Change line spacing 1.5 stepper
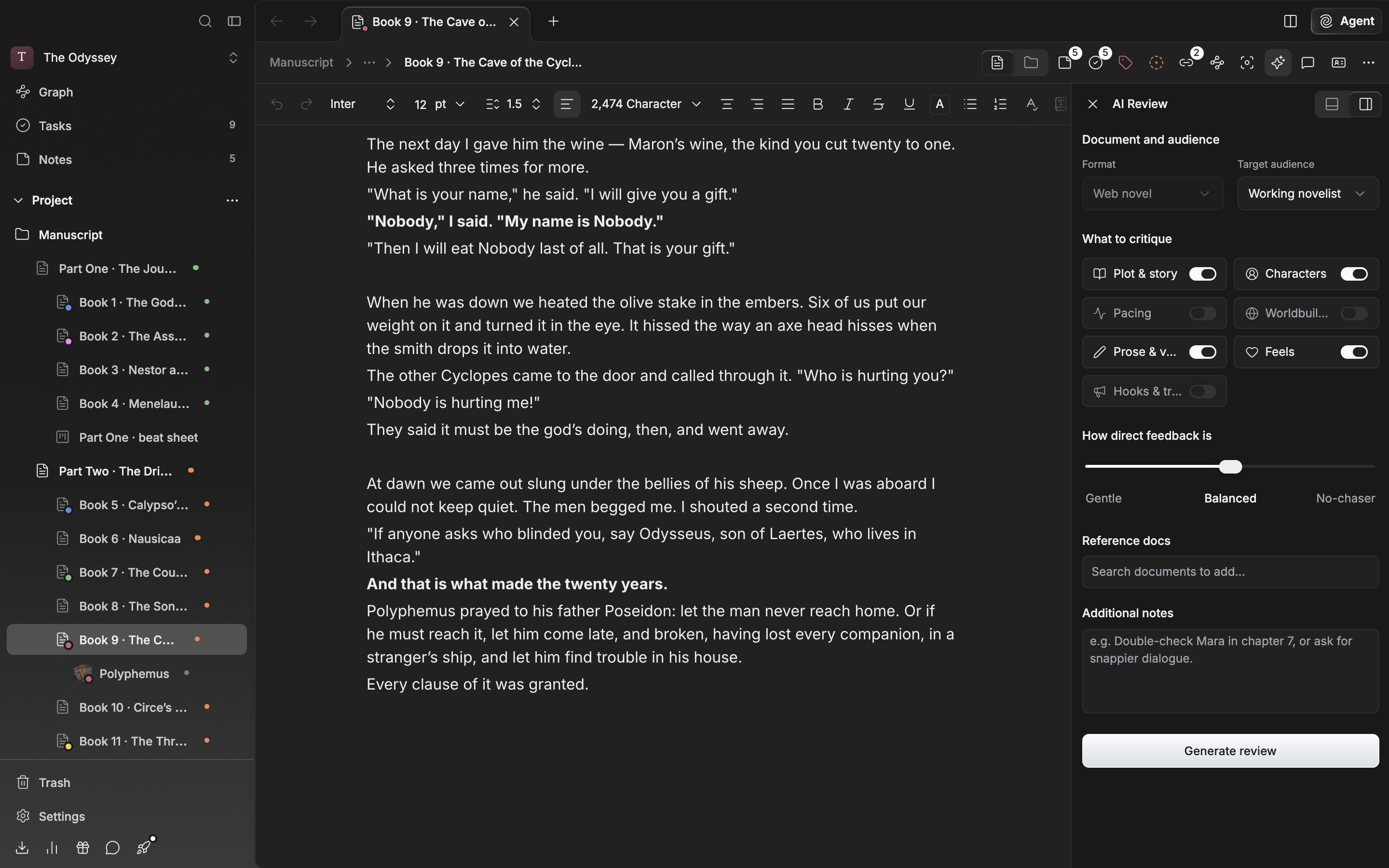Image resolution: width=1389 pixels, height=868 pixels. coord(536,104)
